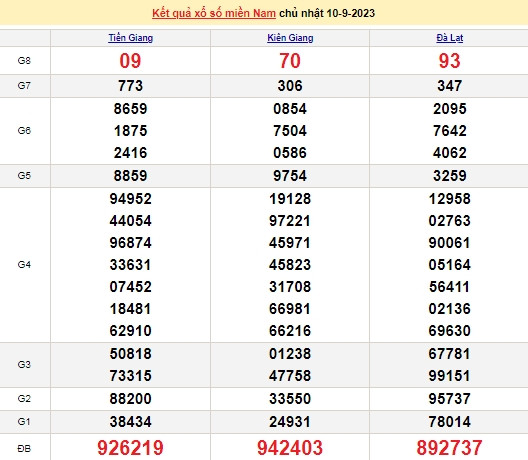The height and width of the screenshot is (460, 528).
Task: Click the G4 number '33631'
Action: pyautogui.click(x=130, y=265)
